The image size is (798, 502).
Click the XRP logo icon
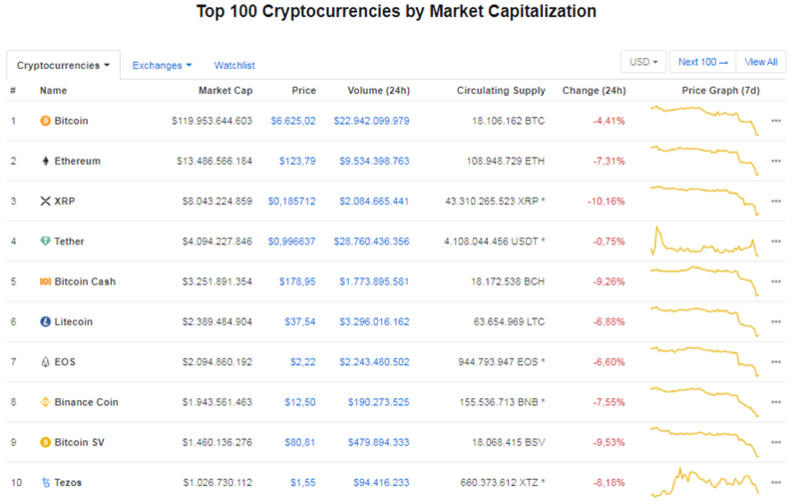44,201
